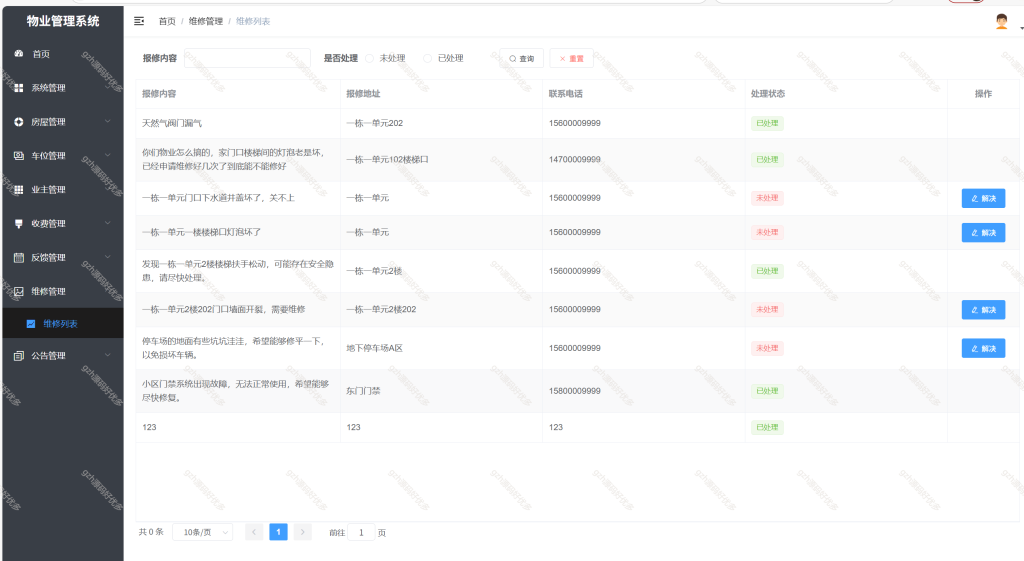
Task: Click the 天然气阀门漏气 row text
Action: (x=172, y=123)
